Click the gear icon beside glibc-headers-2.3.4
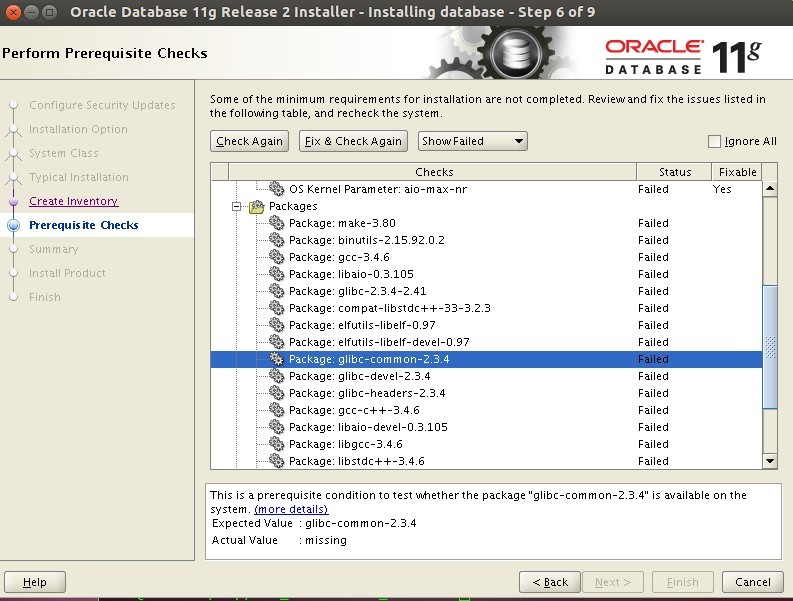Screen dimensions: 793x601 (276, 393)
